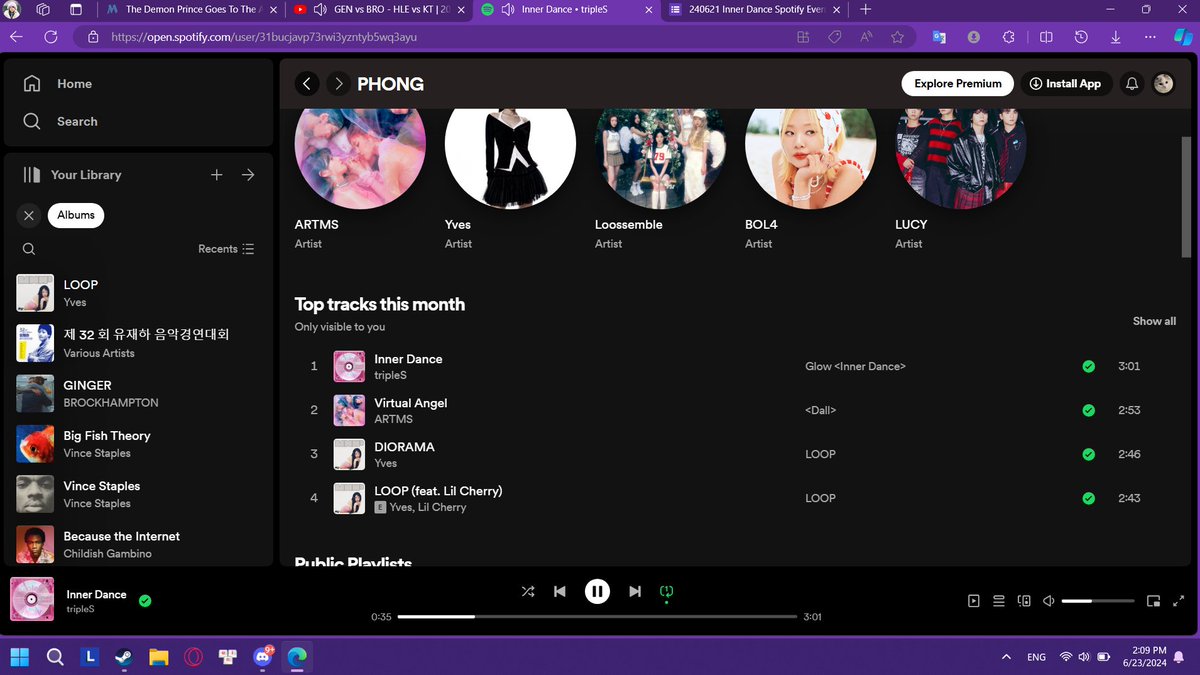Skip to the previous track
Viewport: 1200px width, 675px height.
(560, 592)
